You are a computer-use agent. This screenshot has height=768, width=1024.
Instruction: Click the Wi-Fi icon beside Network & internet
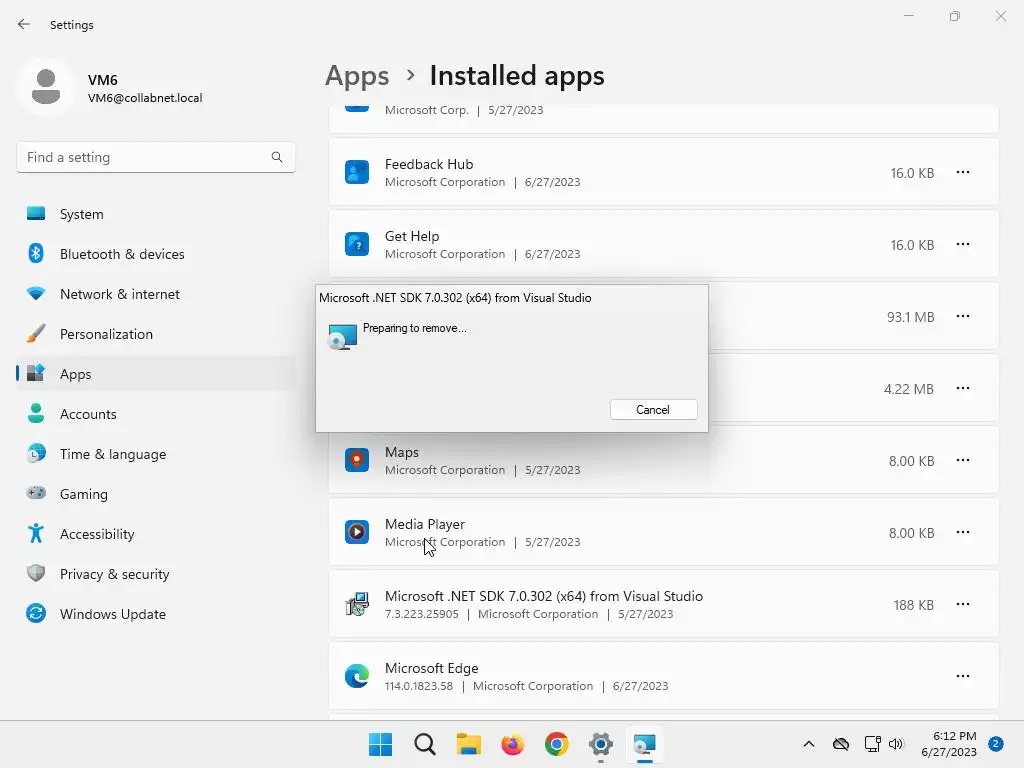coord(36,294)
